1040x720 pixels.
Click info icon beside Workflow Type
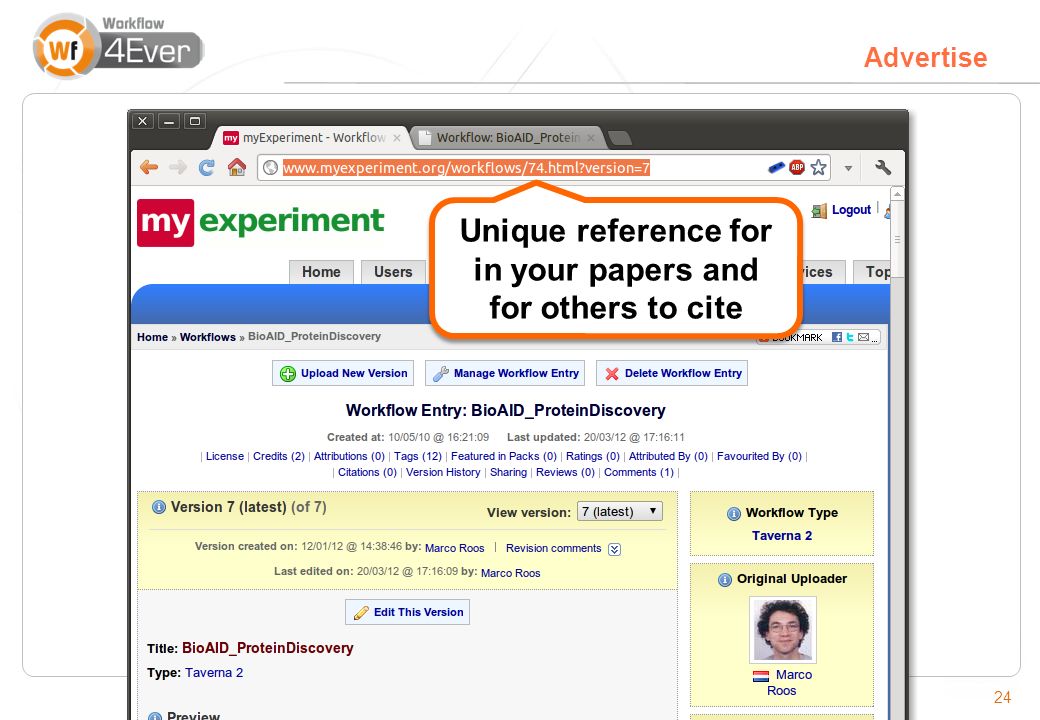point(734,514)
